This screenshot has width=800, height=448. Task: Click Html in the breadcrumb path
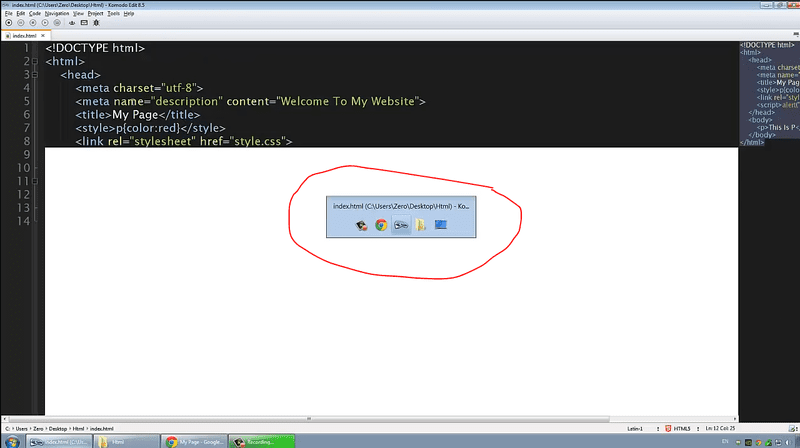click(78, 429)
